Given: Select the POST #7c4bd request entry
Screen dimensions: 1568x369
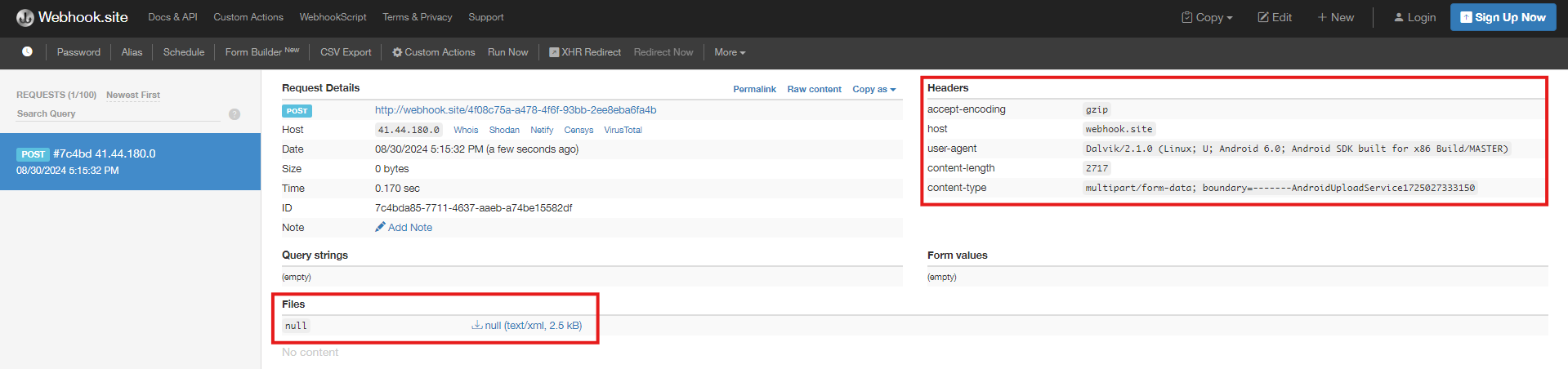Looking at the screenshot, I should pos(130,162).
